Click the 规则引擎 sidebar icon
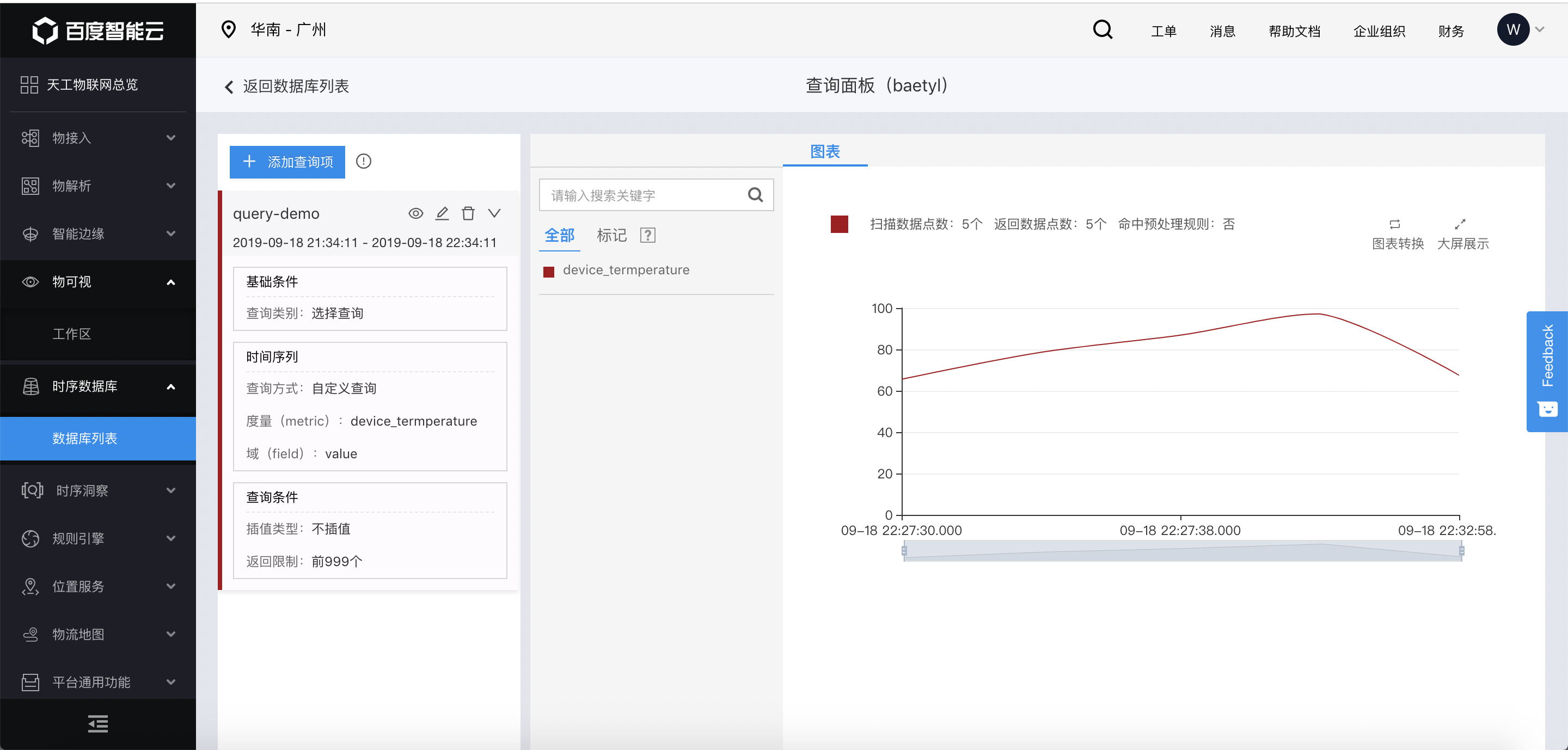This screenshot has height=750, width=1568. click(x=30, y=538)
